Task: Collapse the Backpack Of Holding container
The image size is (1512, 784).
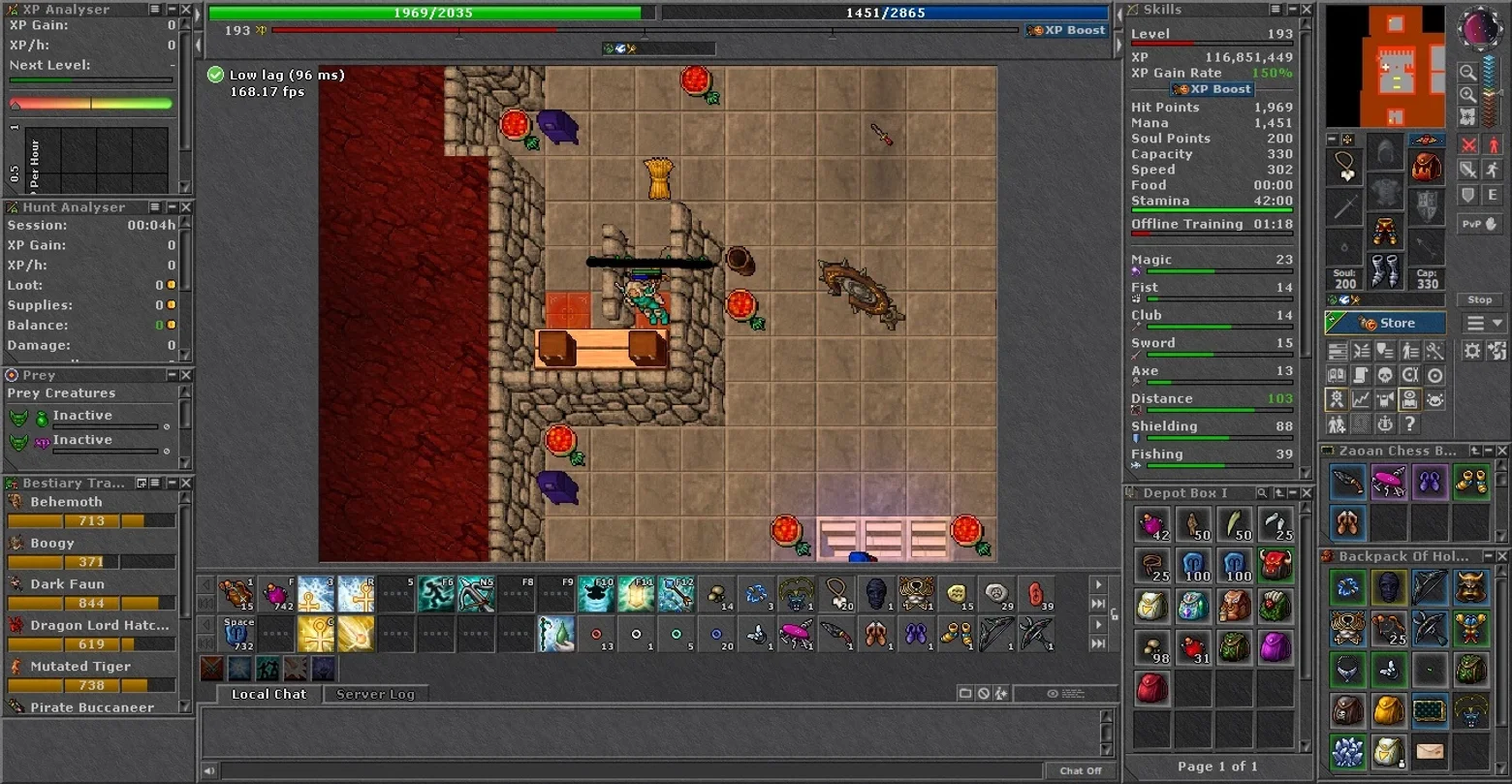Action: pos(1488,556)
